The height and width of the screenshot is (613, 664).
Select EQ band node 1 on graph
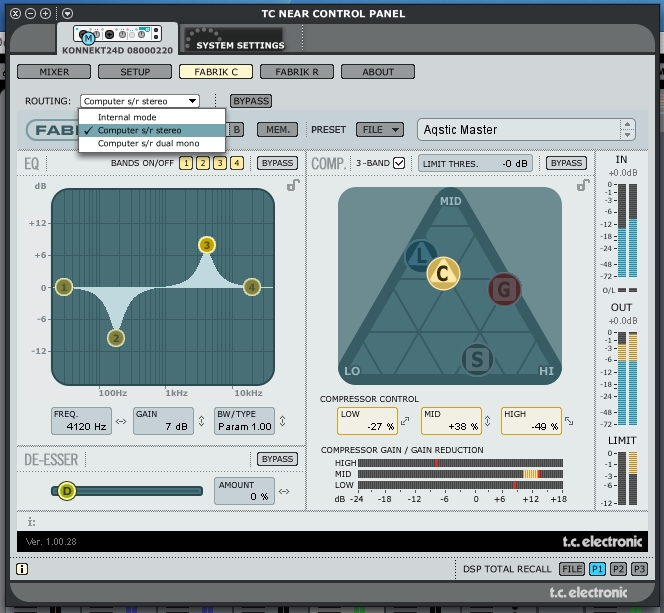click(64, 287)
